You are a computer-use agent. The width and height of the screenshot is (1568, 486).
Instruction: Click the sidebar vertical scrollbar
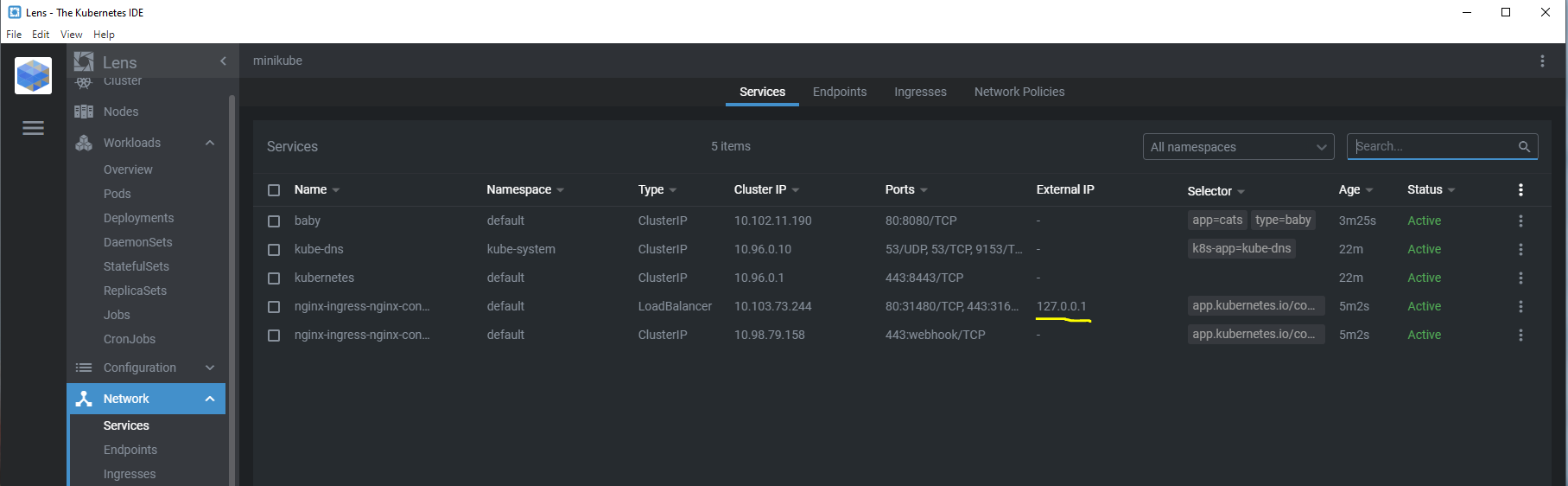tap(232, 290)
